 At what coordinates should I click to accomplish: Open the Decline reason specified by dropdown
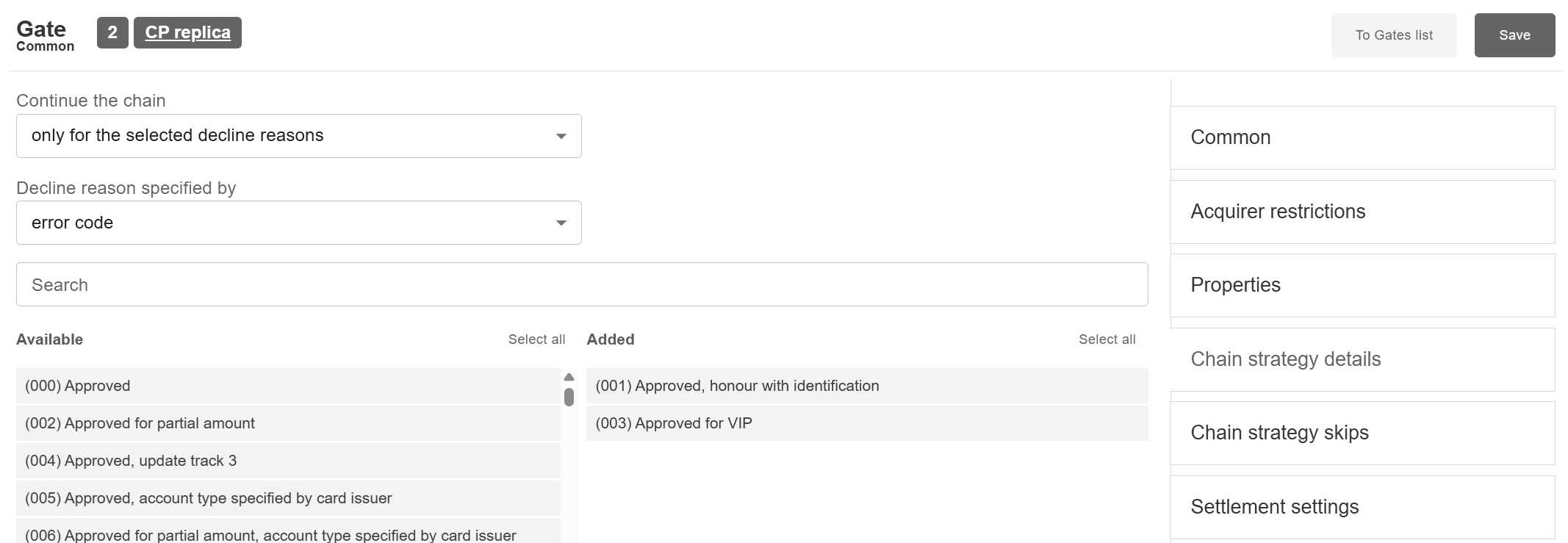[298, 223]
